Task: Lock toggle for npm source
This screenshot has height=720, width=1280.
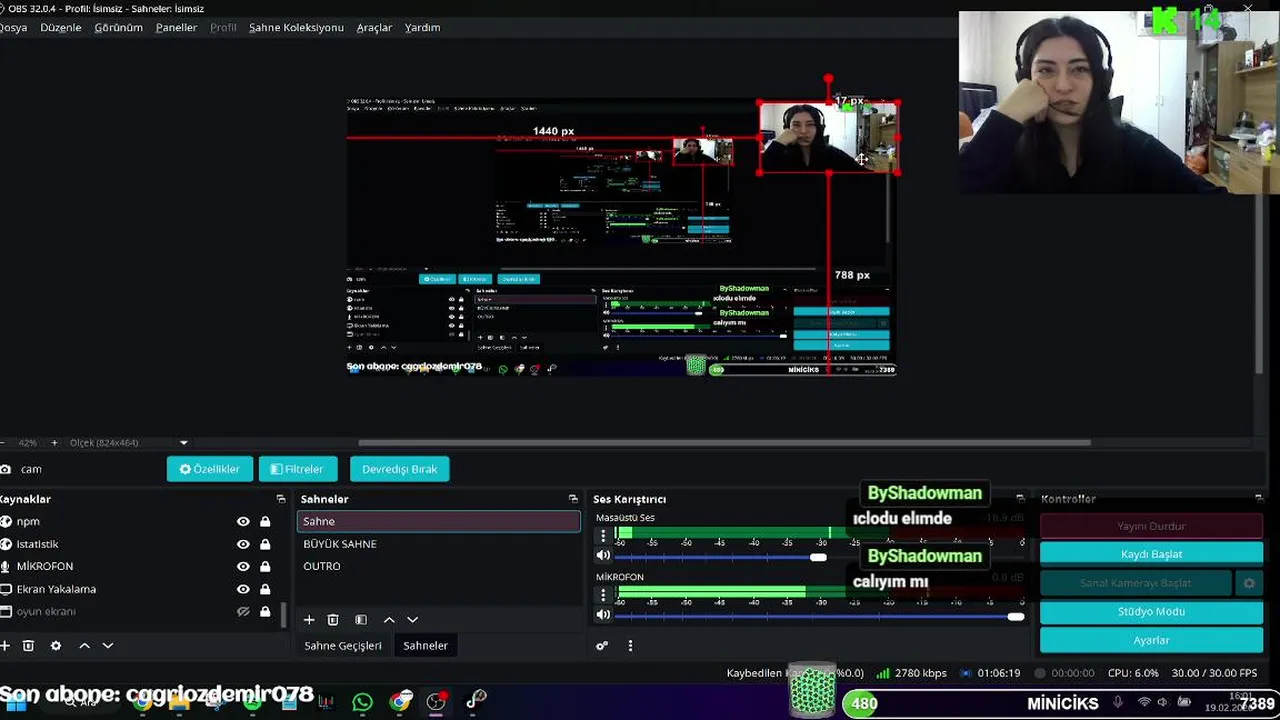Action: coord(265,522)
